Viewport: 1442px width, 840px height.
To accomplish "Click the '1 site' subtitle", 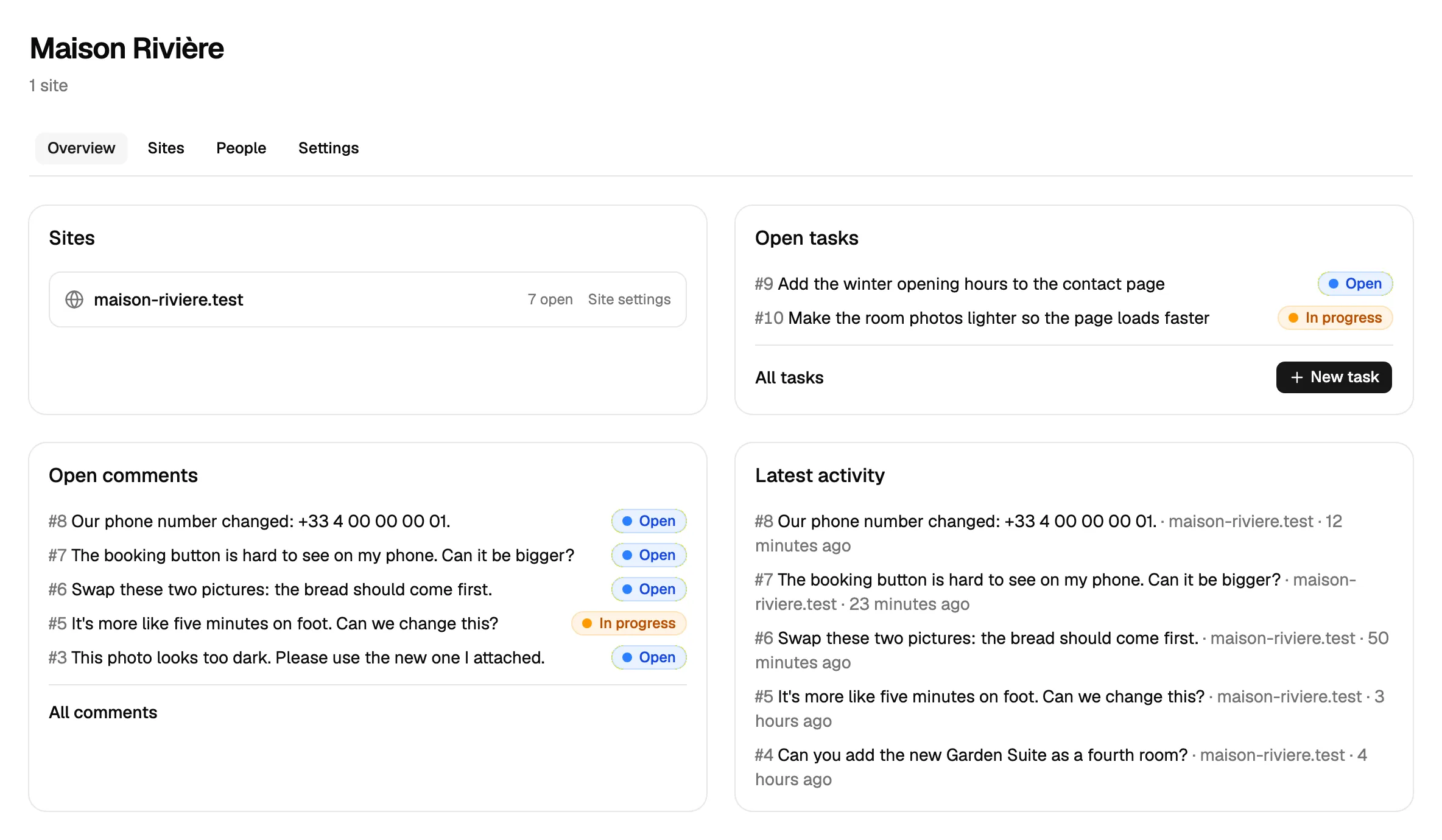I will pyautogui.click(x=48, y=85).
